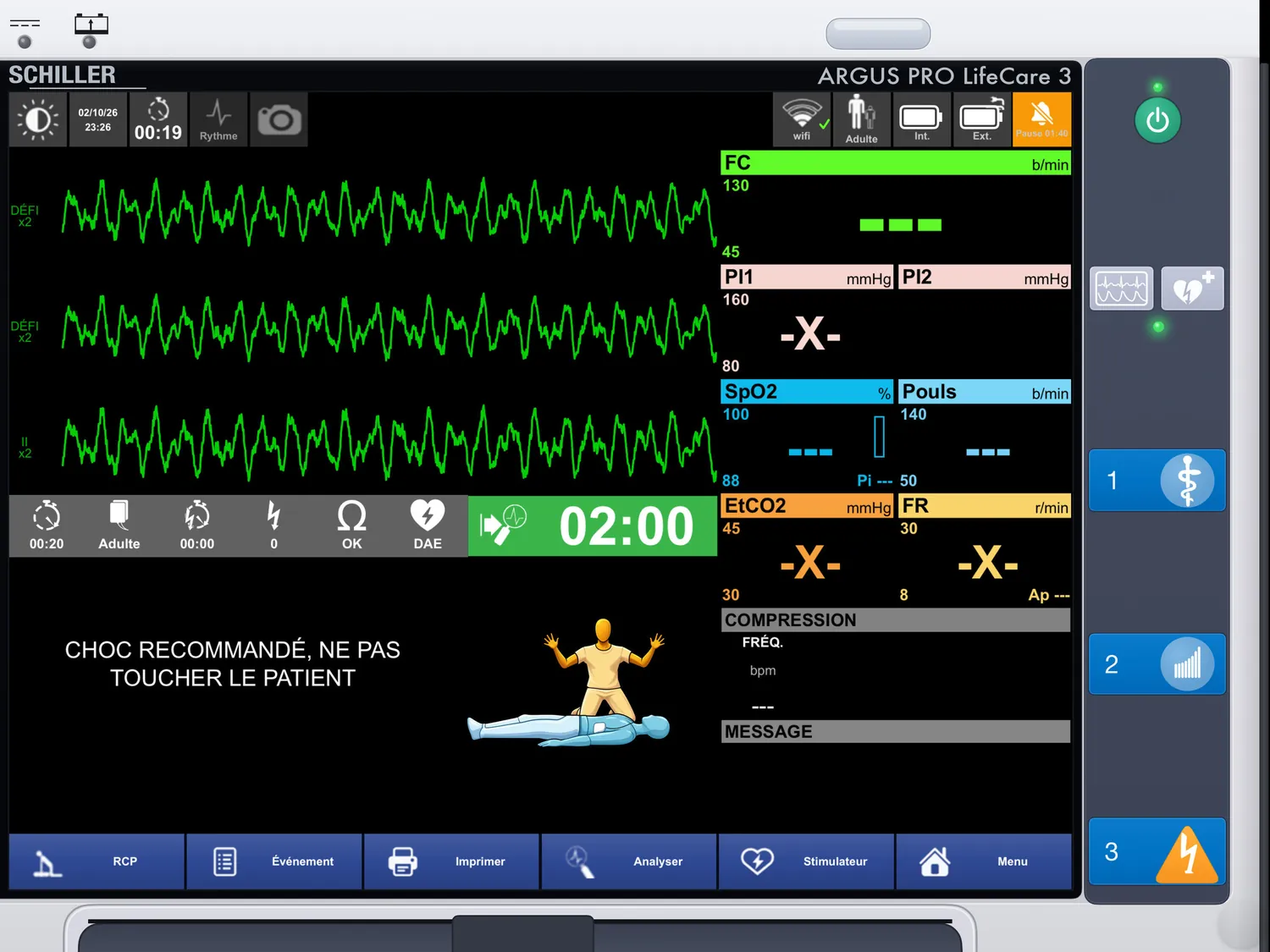1270x952 pixels.
Task: Turn off device with green power button
Action: point(1157,120)
